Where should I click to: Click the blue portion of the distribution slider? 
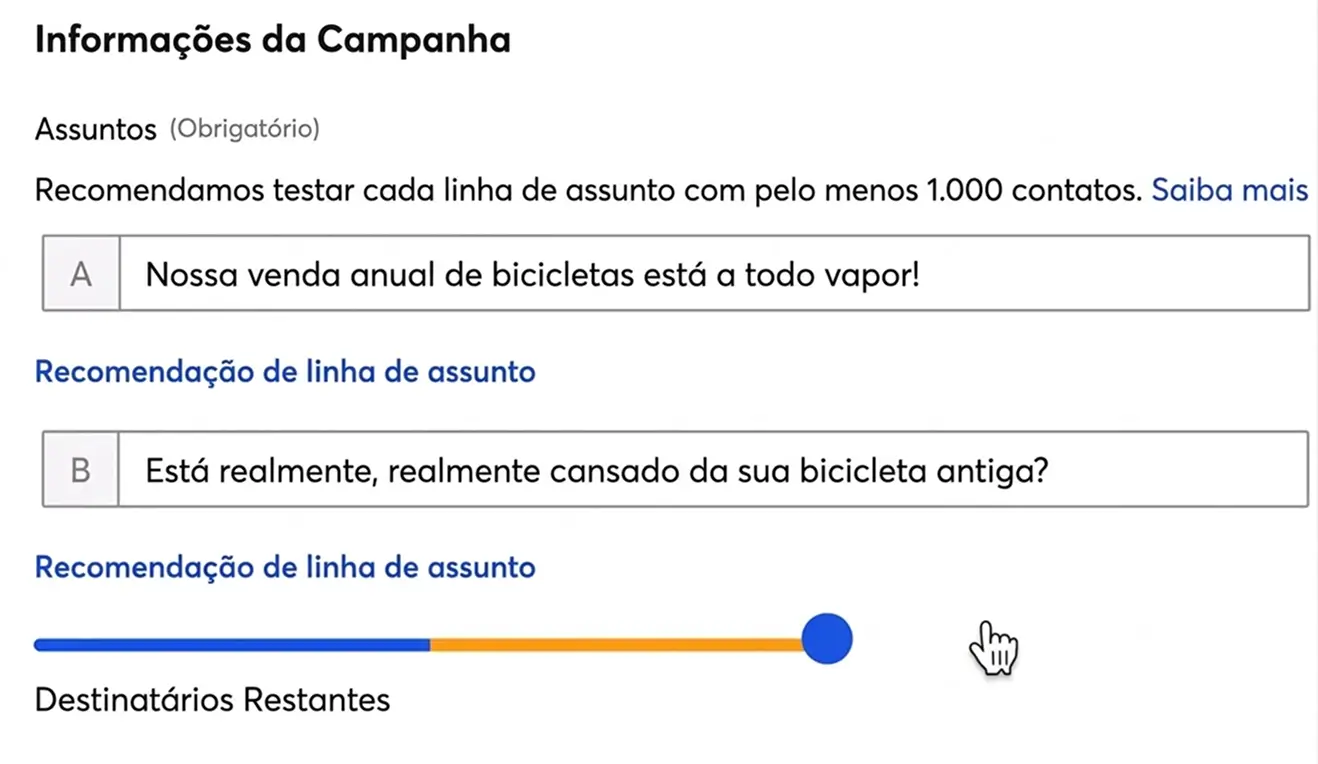(x=230, y=644)
